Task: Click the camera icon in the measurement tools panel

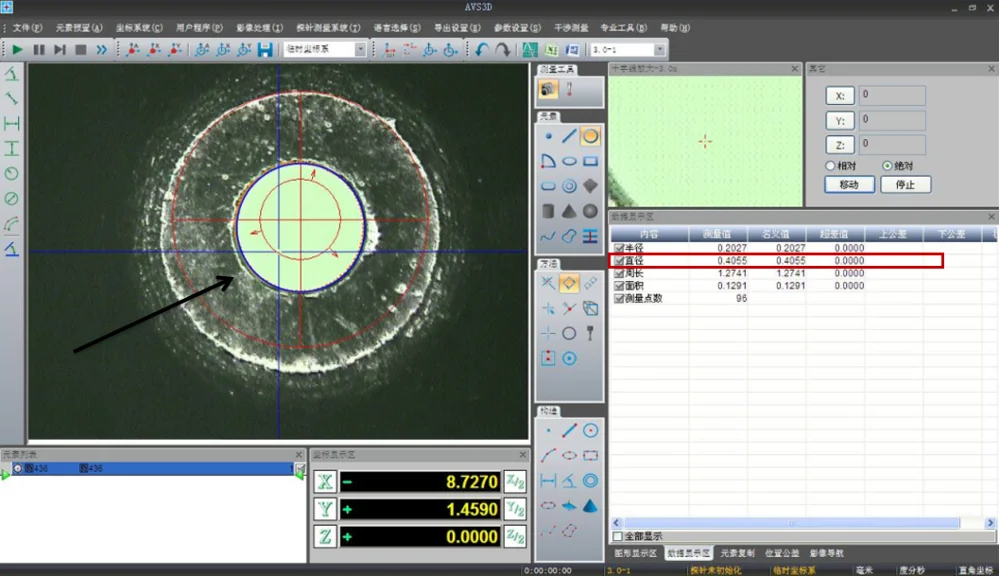Action: pyautogui.click(x=548, y=89)
